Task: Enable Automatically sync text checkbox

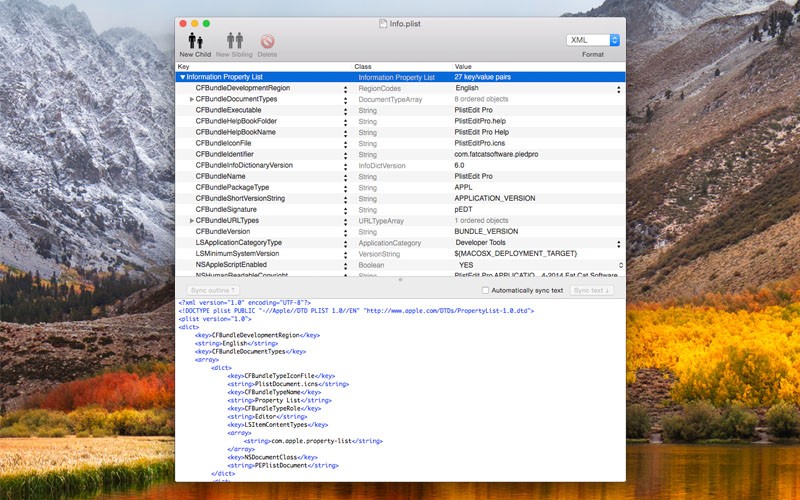Action: coord(485,290)
